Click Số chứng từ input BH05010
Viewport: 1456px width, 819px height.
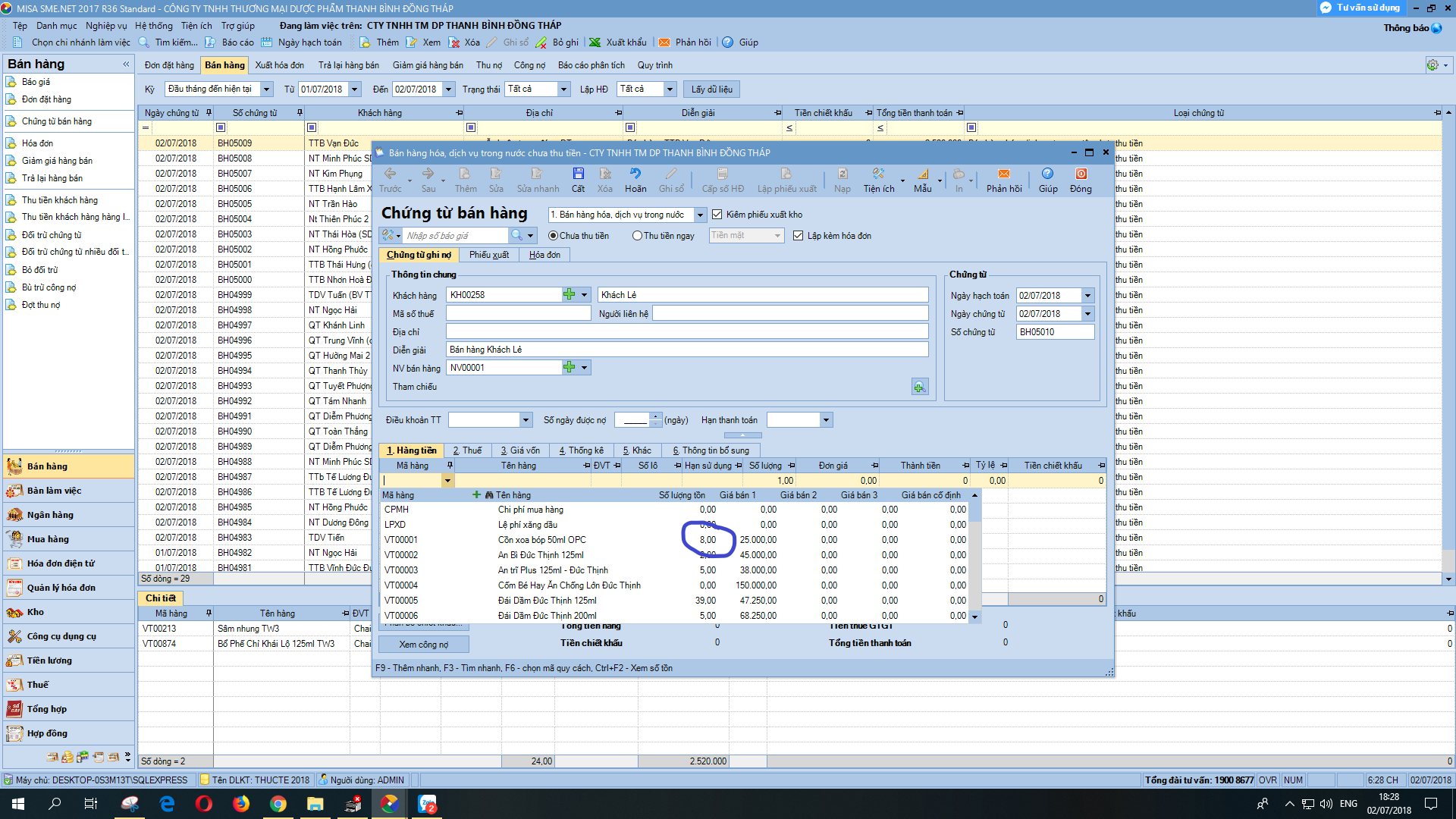(x=1055, y=332)
